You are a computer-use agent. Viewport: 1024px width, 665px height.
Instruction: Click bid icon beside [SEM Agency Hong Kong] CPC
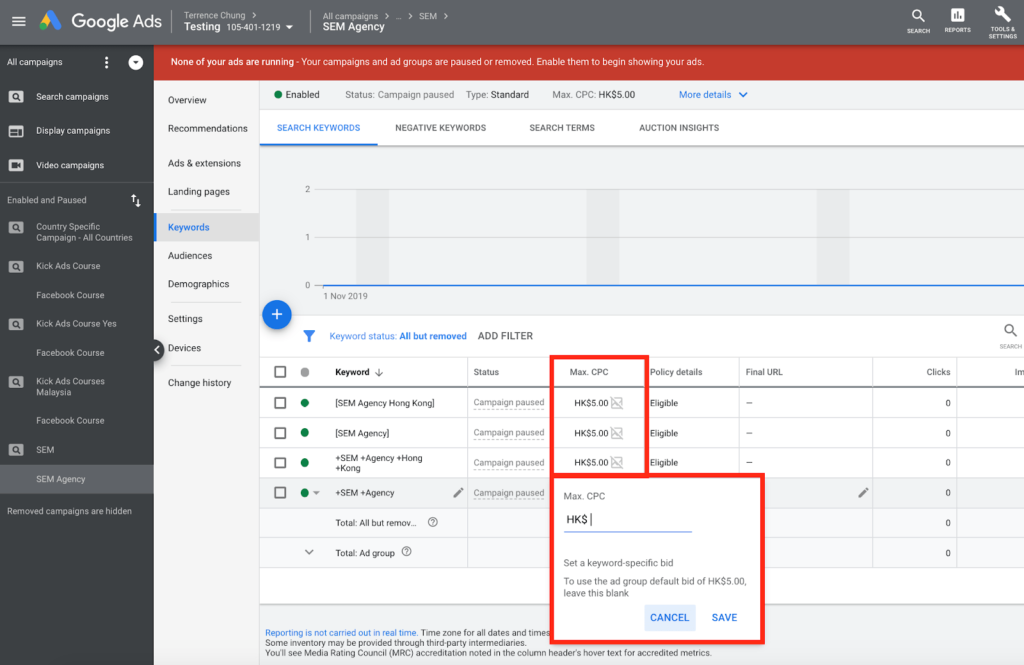pos(616,403)
